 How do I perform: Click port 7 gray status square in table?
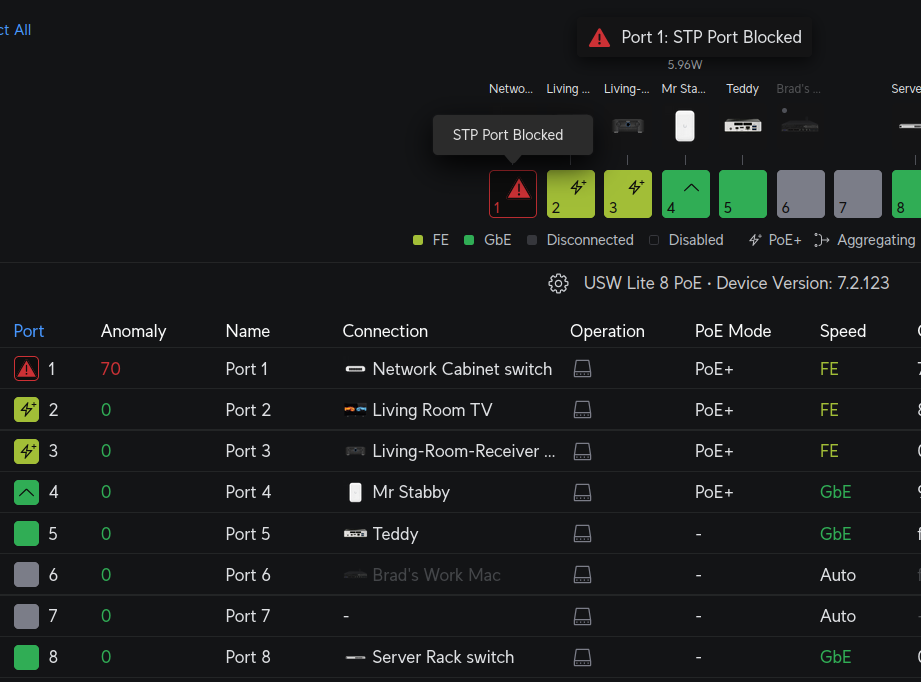26,616
